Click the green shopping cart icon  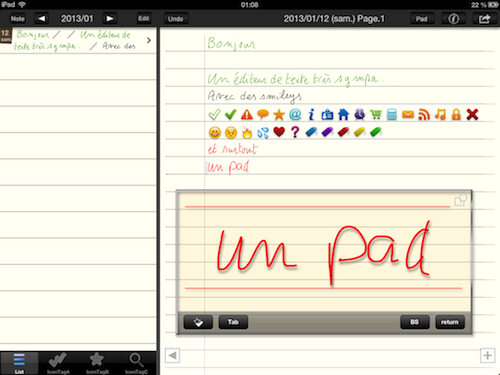(x=376, y=114)
